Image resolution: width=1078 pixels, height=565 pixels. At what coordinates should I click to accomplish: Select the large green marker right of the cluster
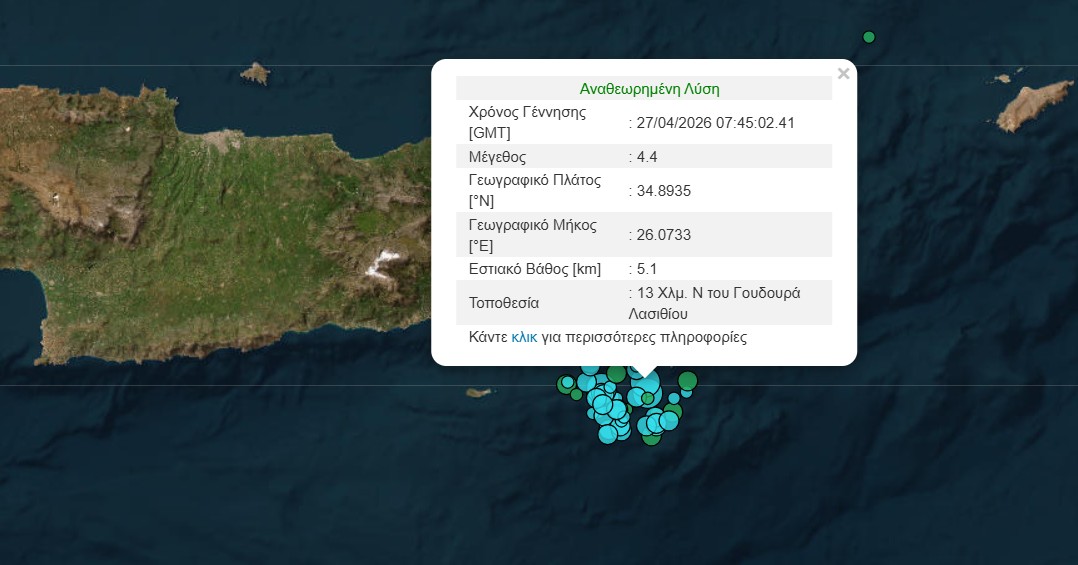[x=687, y=380]
